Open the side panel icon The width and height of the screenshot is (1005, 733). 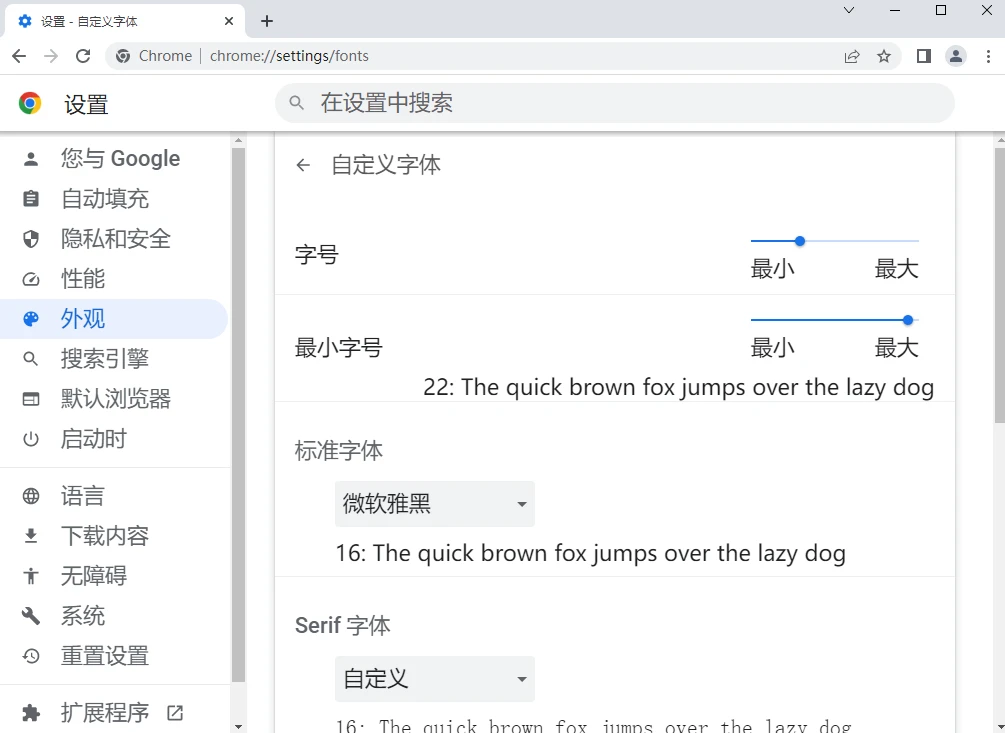[924, 56]
